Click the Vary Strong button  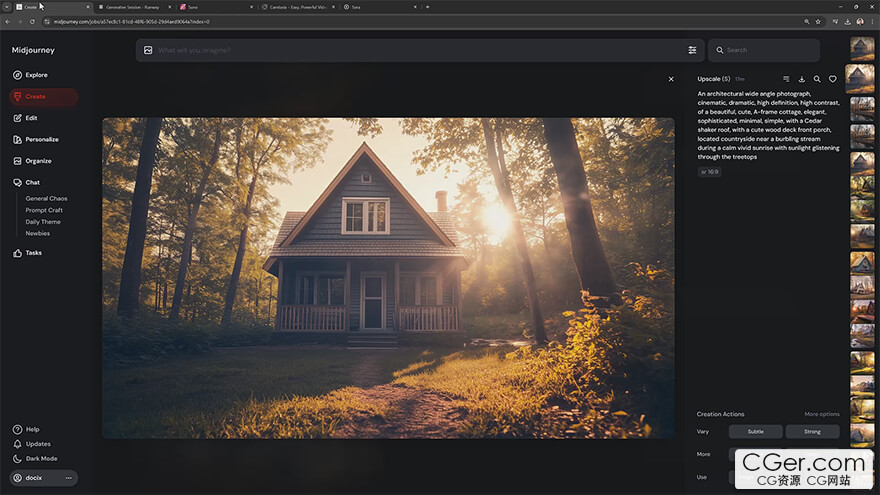[x=812, y=432]
